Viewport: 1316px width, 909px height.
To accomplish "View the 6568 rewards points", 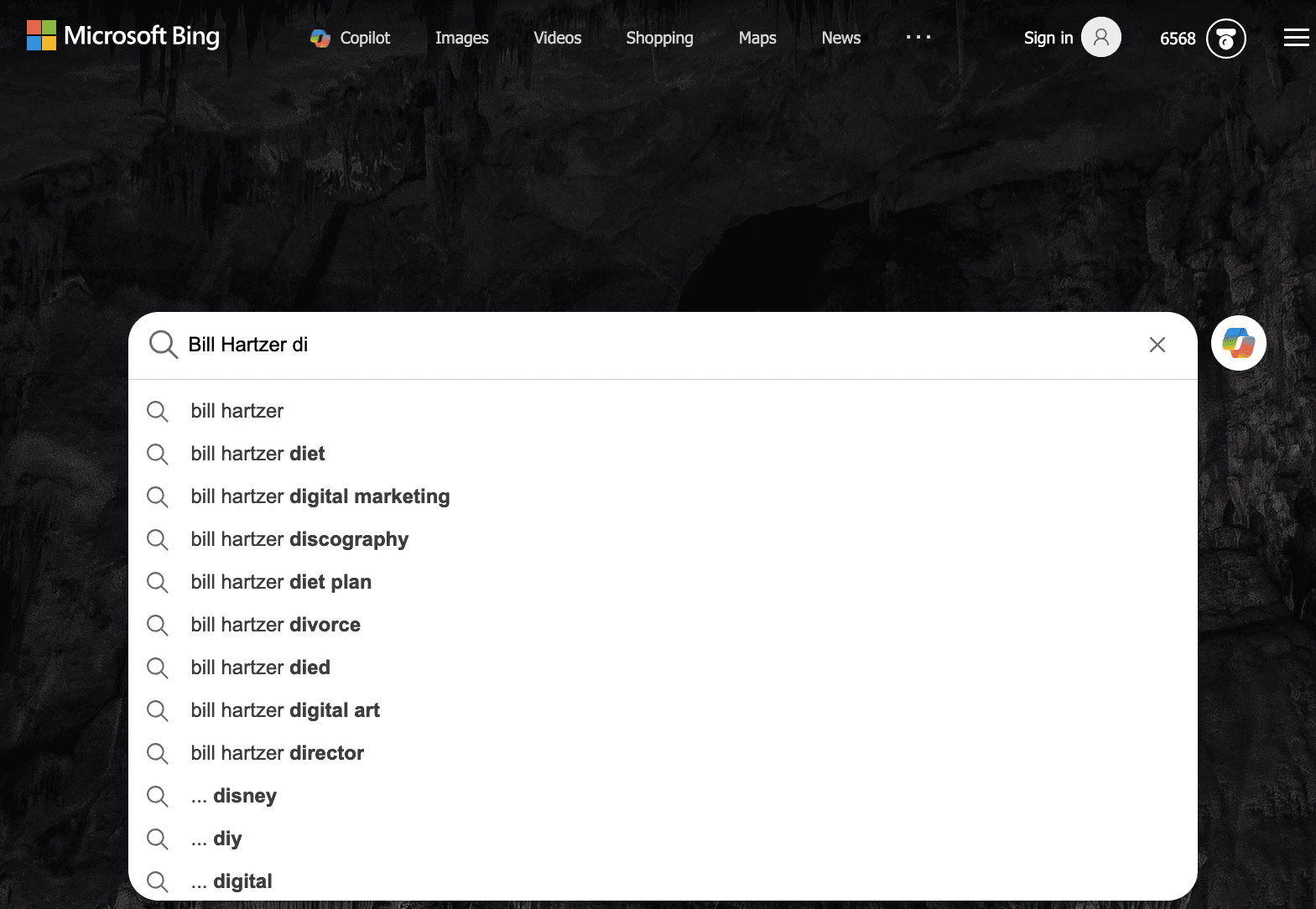I will (x=1178, y=39).
